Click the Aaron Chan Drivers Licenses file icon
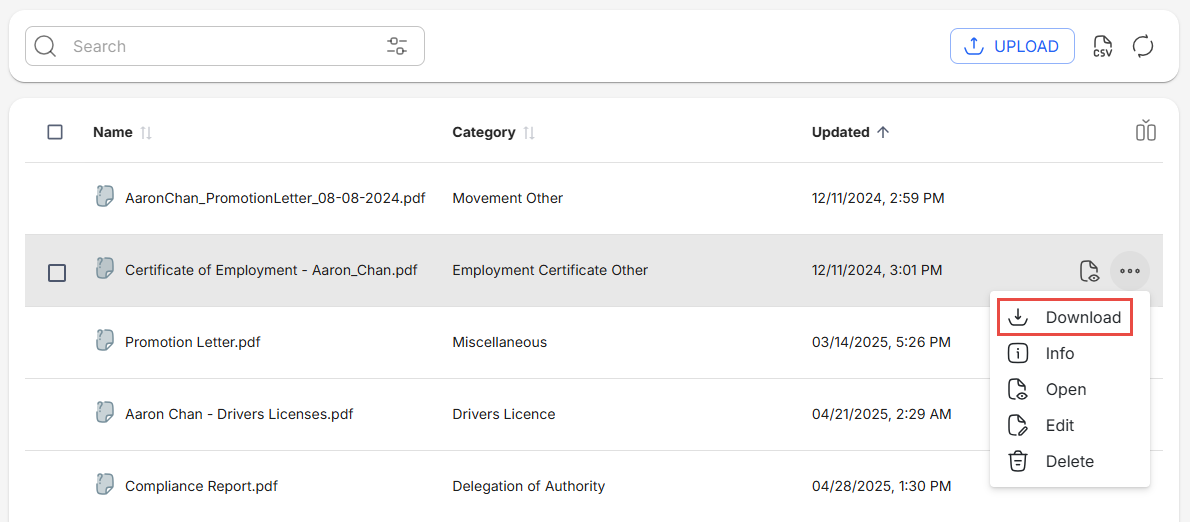1190x522 pixels. click(x=105, y=413)
